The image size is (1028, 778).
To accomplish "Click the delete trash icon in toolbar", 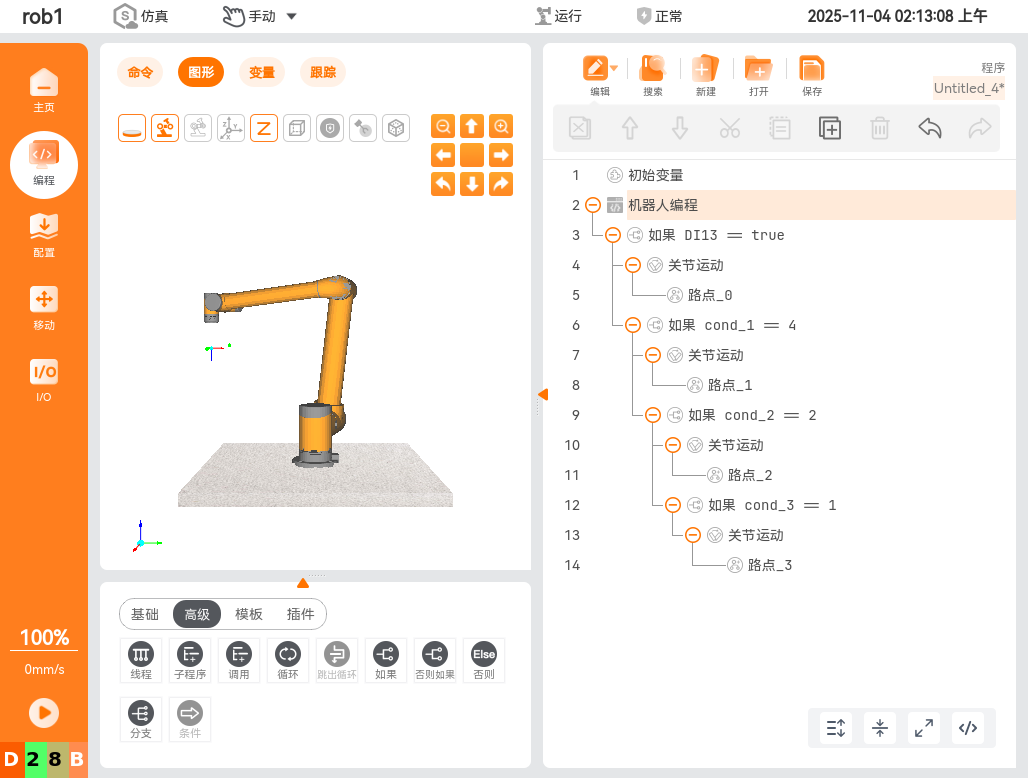I will pyautogui.click(x=880, y=128).
